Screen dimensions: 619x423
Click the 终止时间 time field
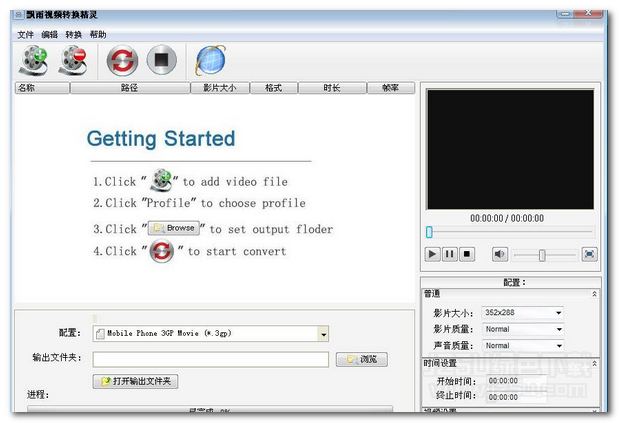(516, 397)
